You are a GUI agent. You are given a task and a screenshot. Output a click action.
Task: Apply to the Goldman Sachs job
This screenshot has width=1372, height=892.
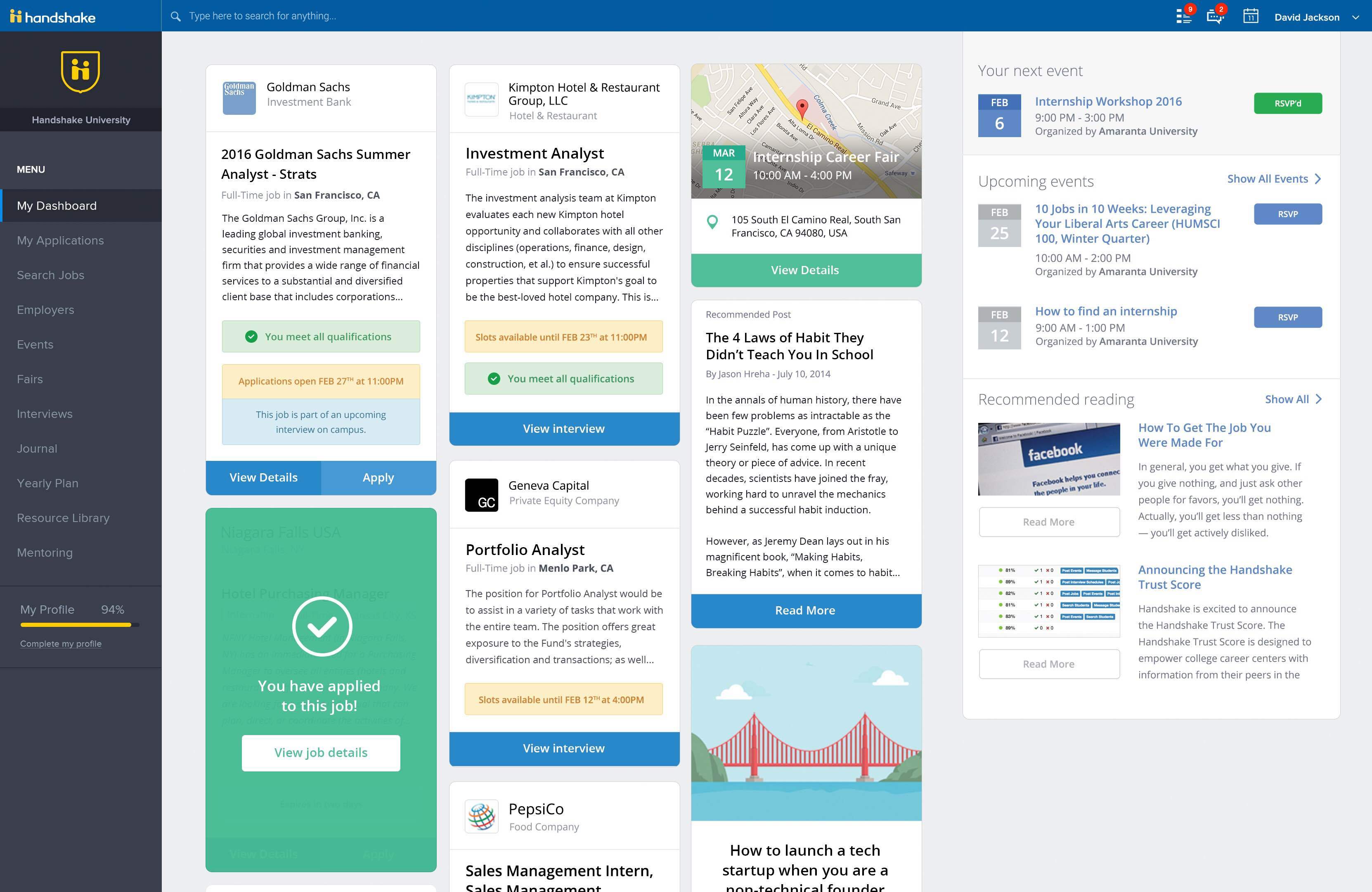click(379, 477)
